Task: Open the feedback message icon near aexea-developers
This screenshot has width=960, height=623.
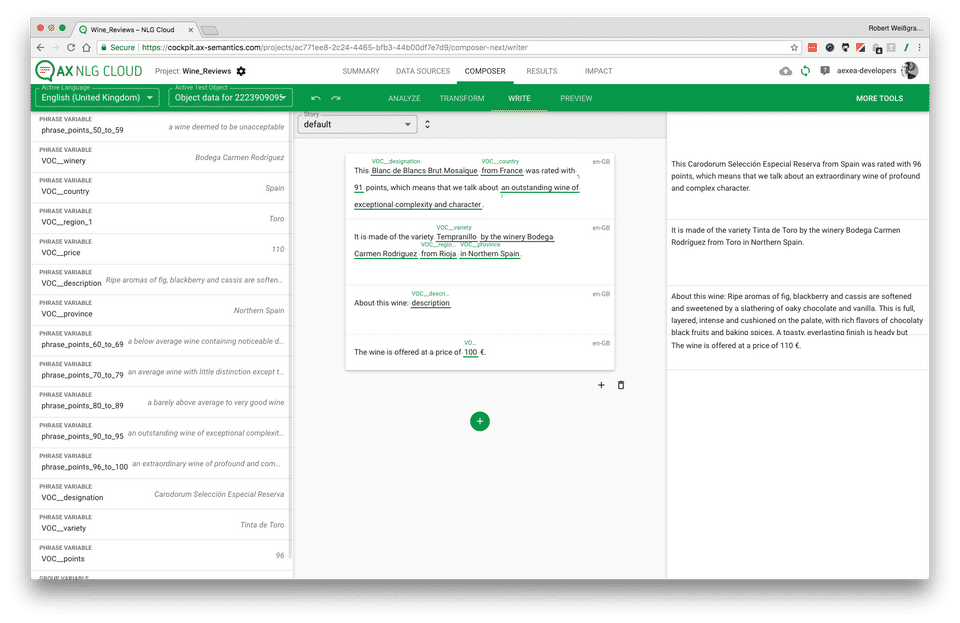Action: click(825, 71)
